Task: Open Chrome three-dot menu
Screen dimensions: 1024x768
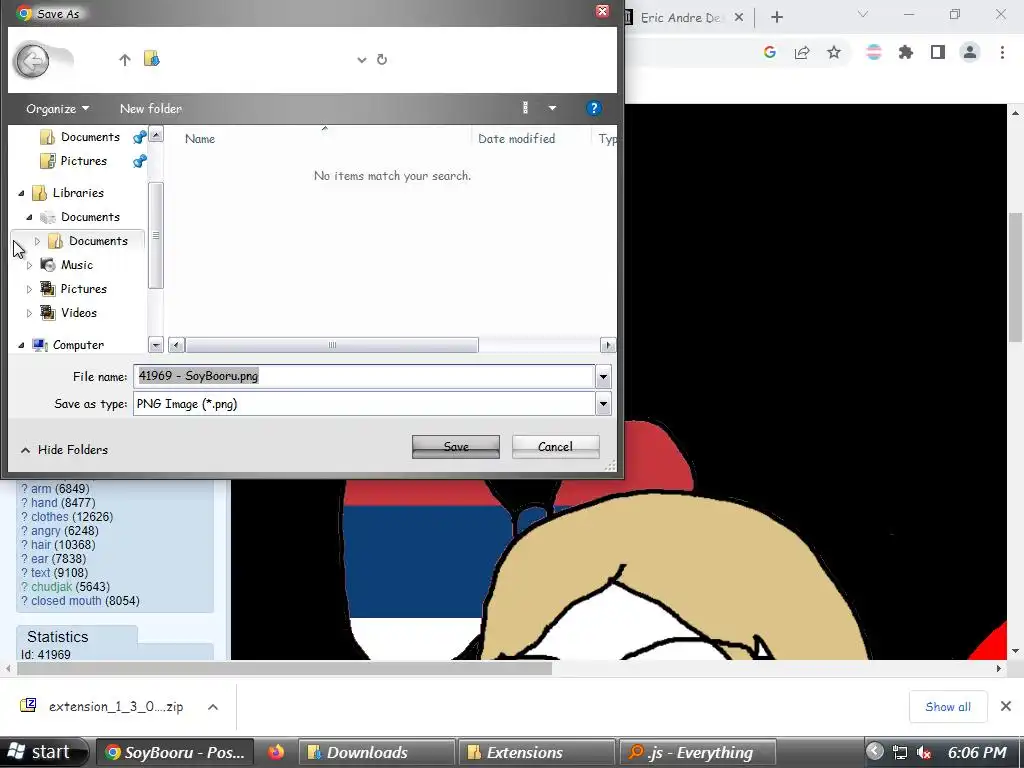Action: 1002,52
